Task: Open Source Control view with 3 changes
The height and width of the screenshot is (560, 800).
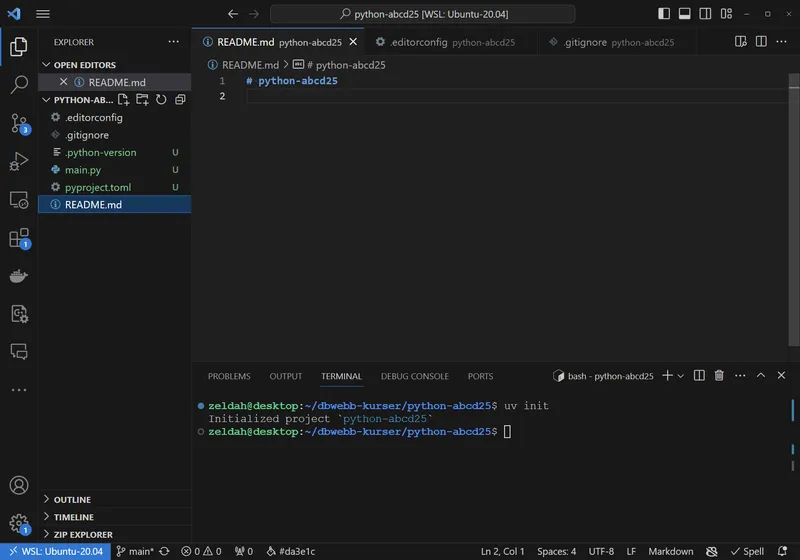Action: coord(19,123)
